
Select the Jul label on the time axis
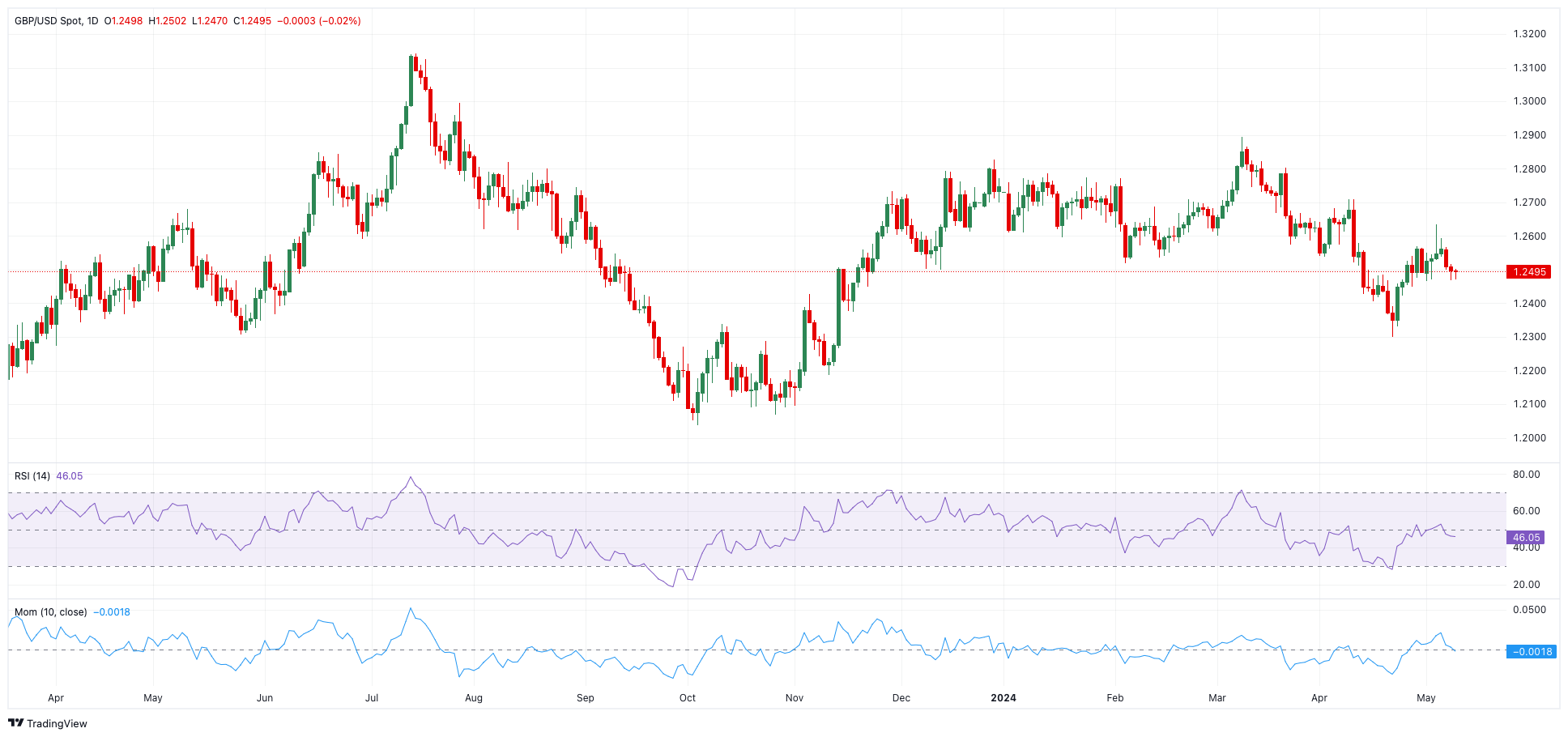point(372,697)
